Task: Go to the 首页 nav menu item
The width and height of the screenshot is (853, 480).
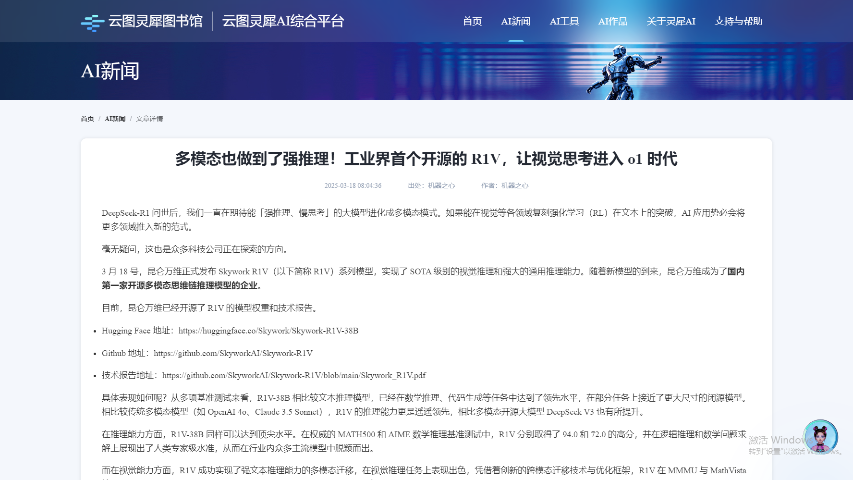Action: tap(472, 21)
